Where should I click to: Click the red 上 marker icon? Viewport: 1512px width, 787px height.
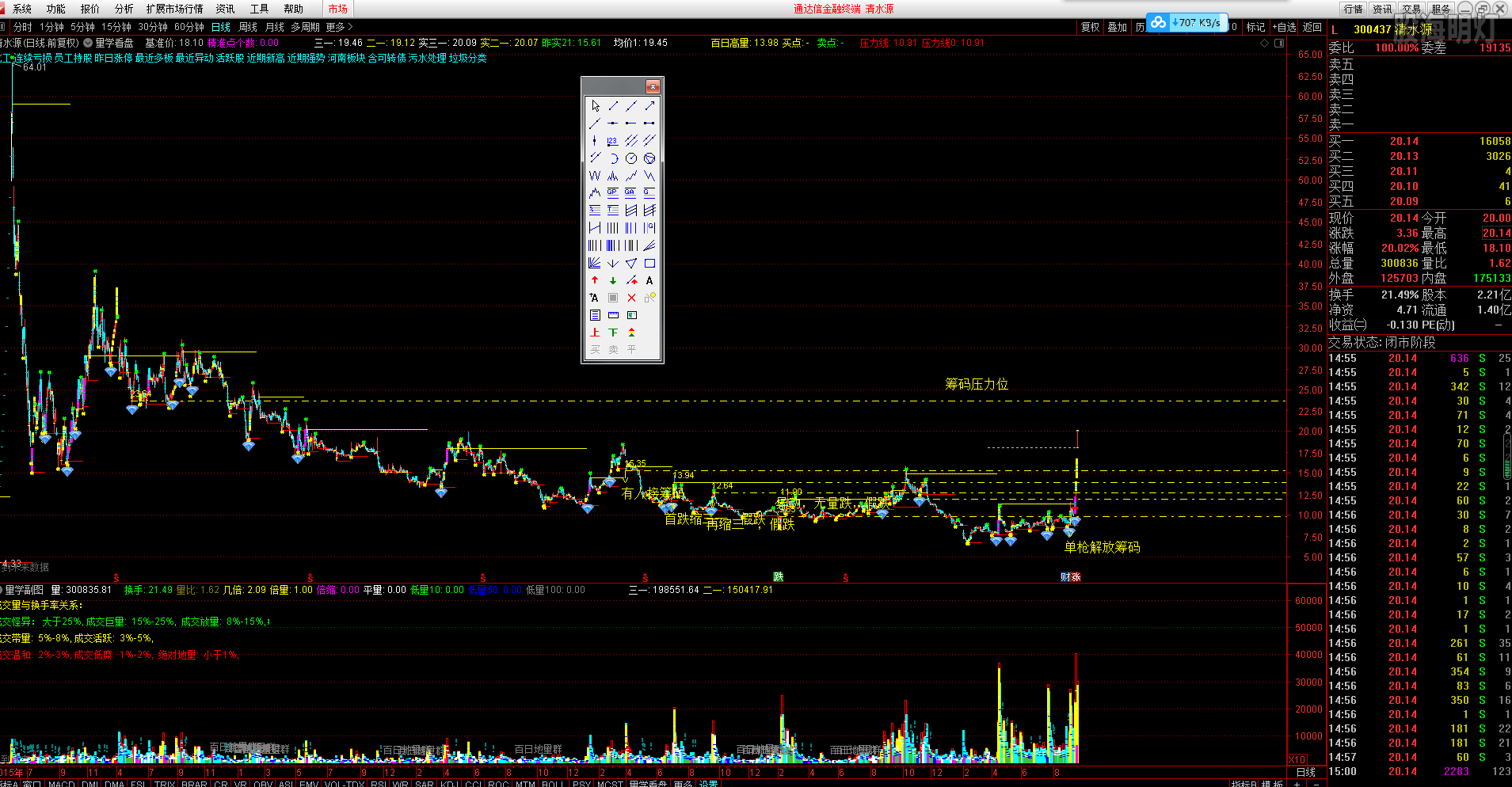595,333
